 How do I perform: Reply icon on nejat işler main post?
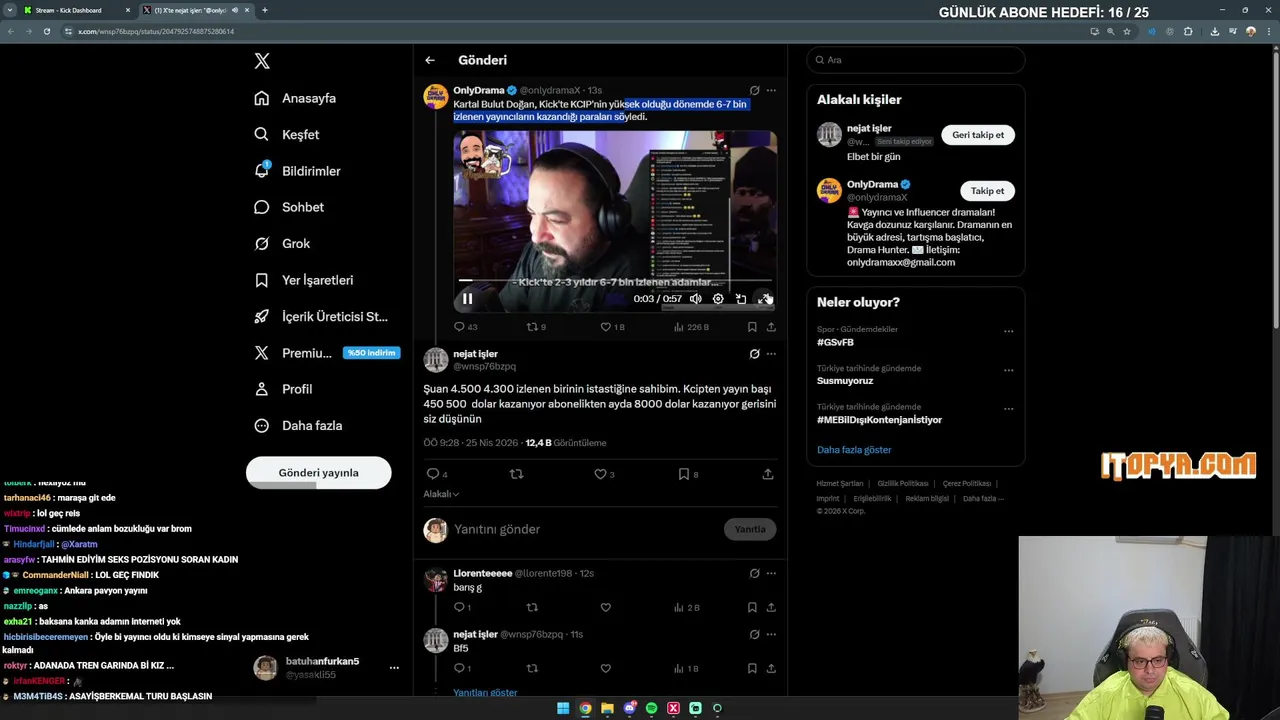coord(436,474)
